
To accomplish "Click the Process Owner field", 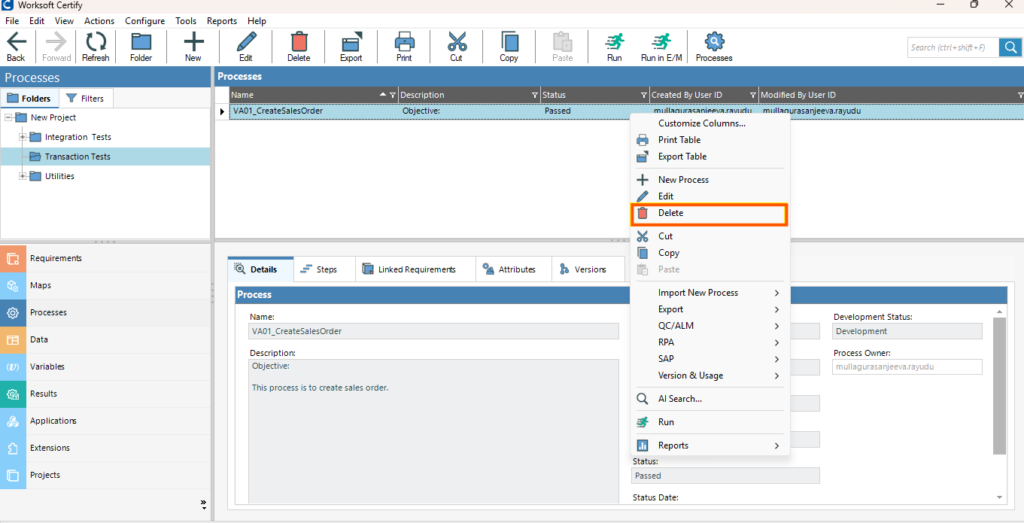I will (x=908, y=367).
